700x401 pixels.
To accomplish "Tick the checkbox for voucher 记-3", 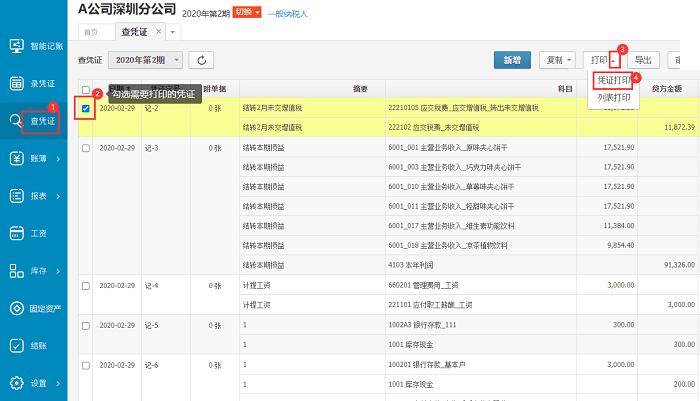I will click(86, 147).
